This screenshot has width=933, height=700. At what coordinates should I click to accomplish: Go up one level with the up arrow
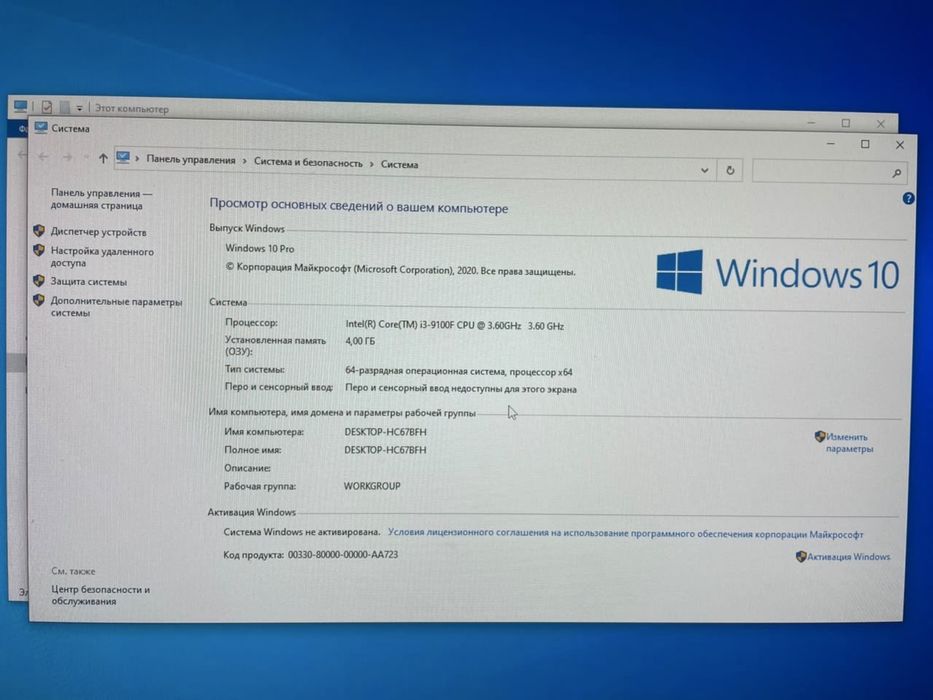click(x=103, y=158)
